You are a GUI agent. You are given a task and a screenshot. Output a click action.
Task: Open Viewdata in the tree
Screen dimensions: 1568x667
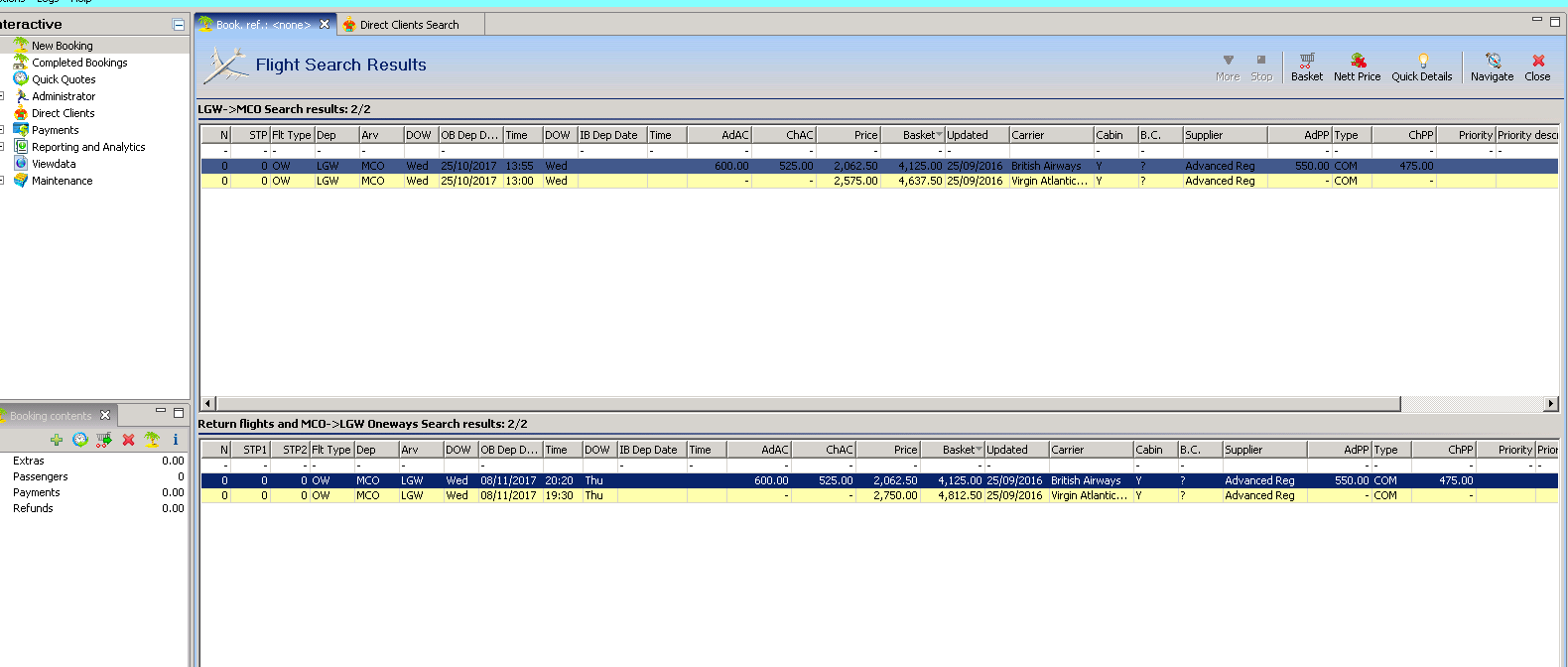coord(54,164)
